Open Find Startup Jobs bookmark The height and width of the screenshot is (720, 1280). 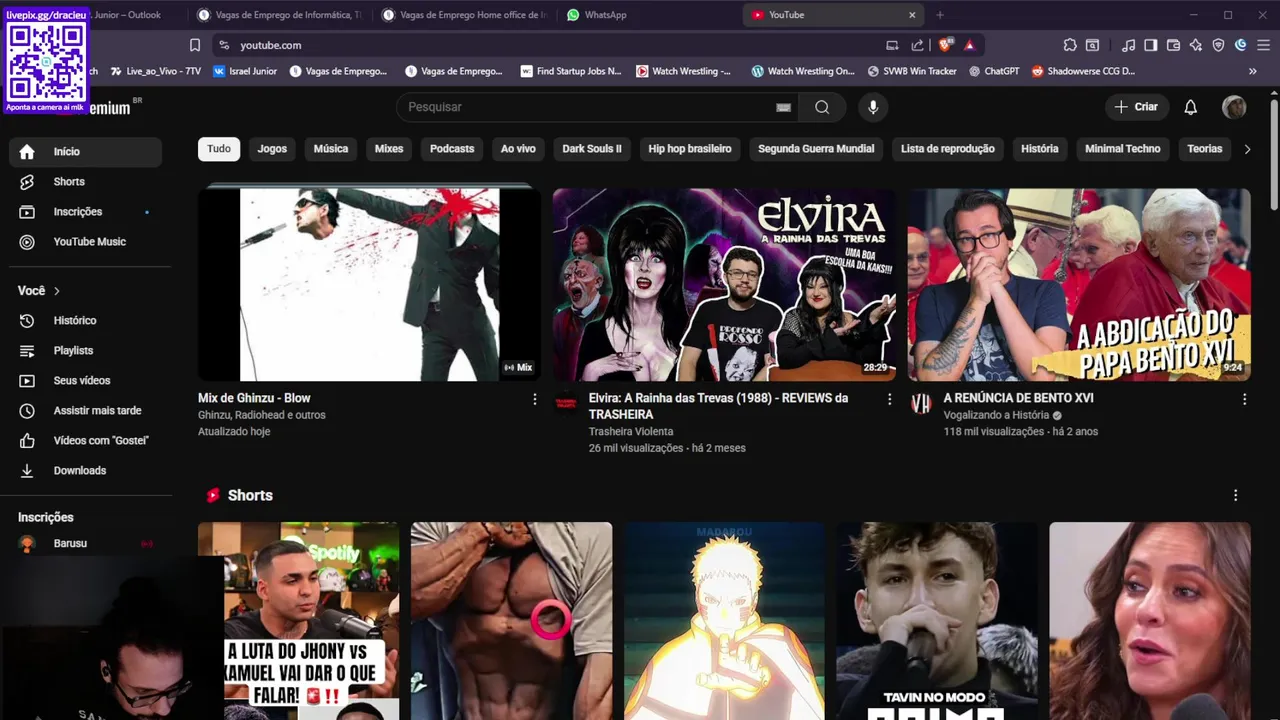[x=571, y=71]
